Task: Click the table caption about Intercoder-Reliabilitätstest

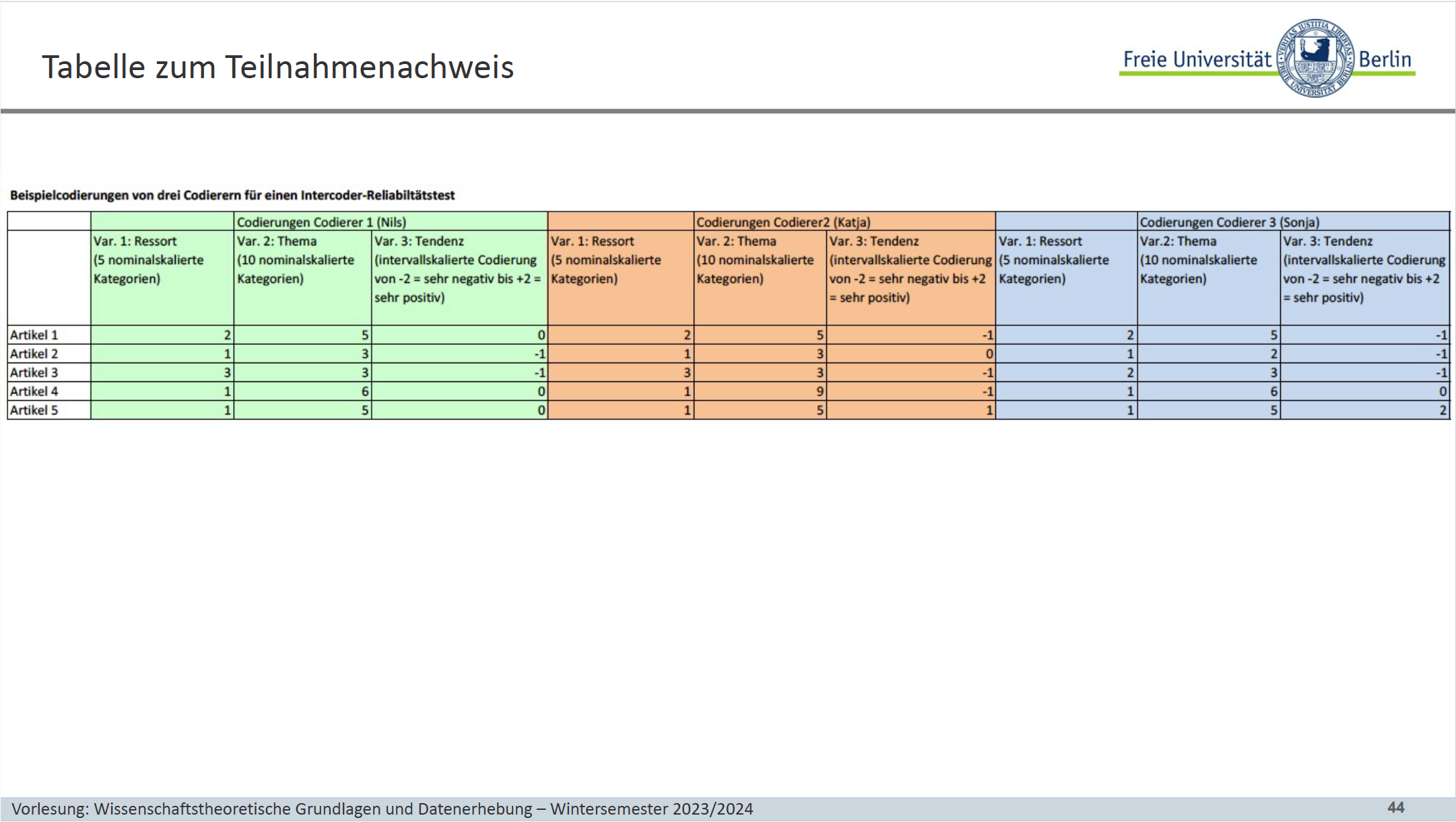Action: click(x=232, y=195)
